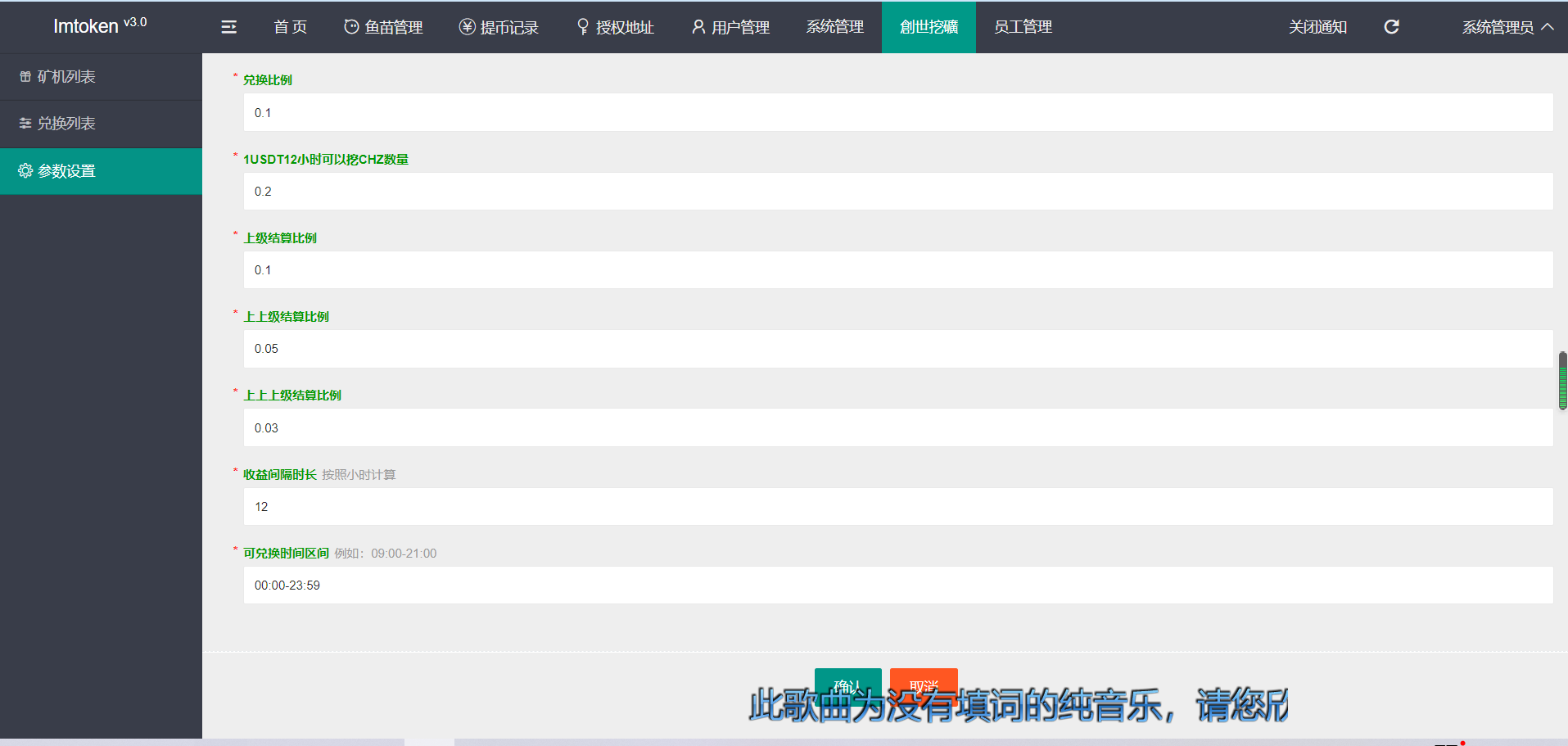Open 用户管理 via its person icon

click(x=698, y=27)
